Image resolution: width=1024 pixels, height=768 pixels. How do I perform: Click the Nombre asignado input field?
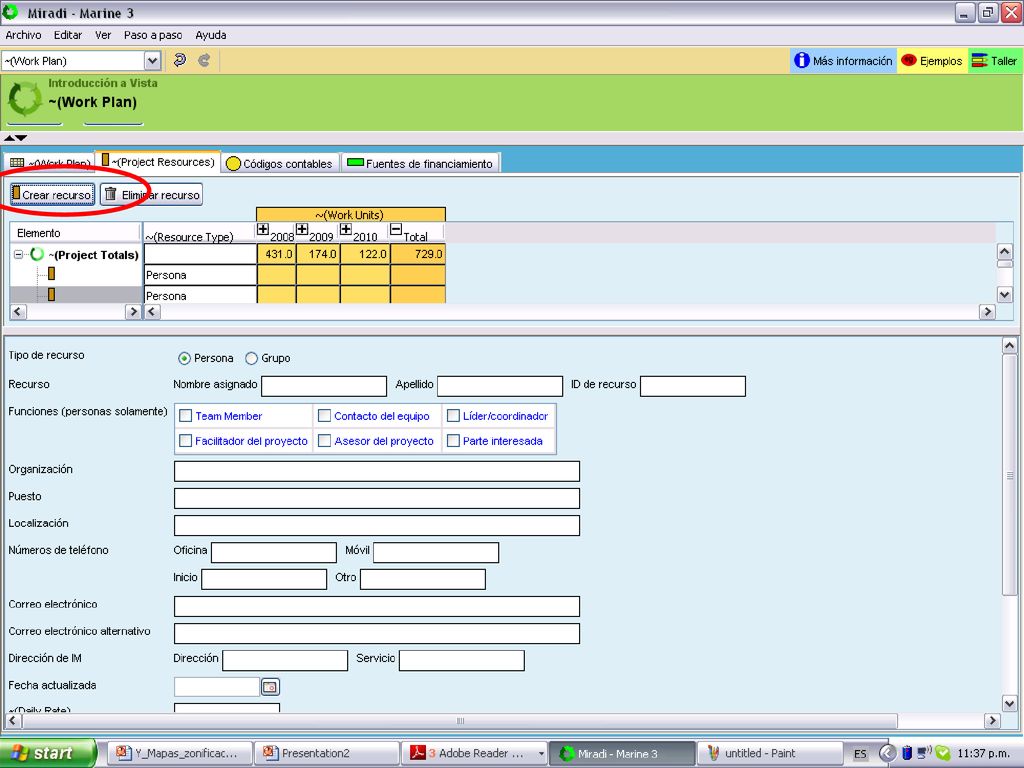(324, 386)
